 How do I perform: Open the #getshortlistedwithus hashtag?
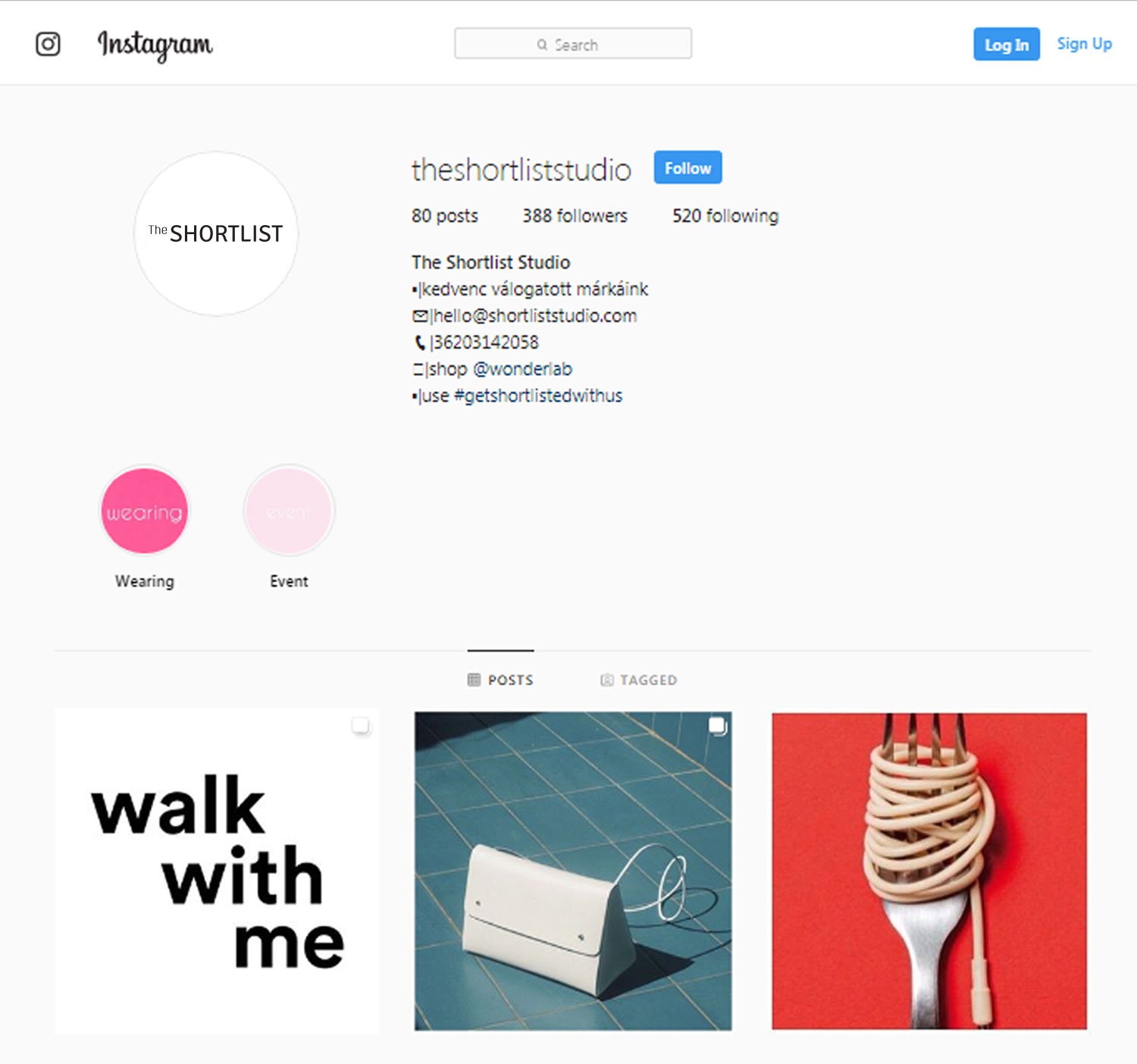pyautogui.click(x=538, y=396)
